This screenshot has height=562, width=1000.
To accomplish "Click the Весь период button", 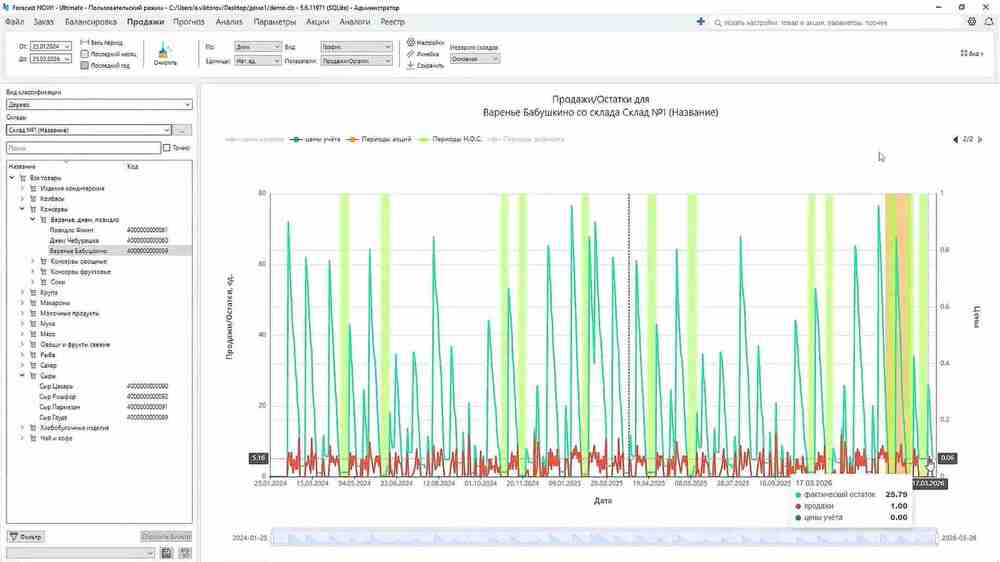I will 101,43.
